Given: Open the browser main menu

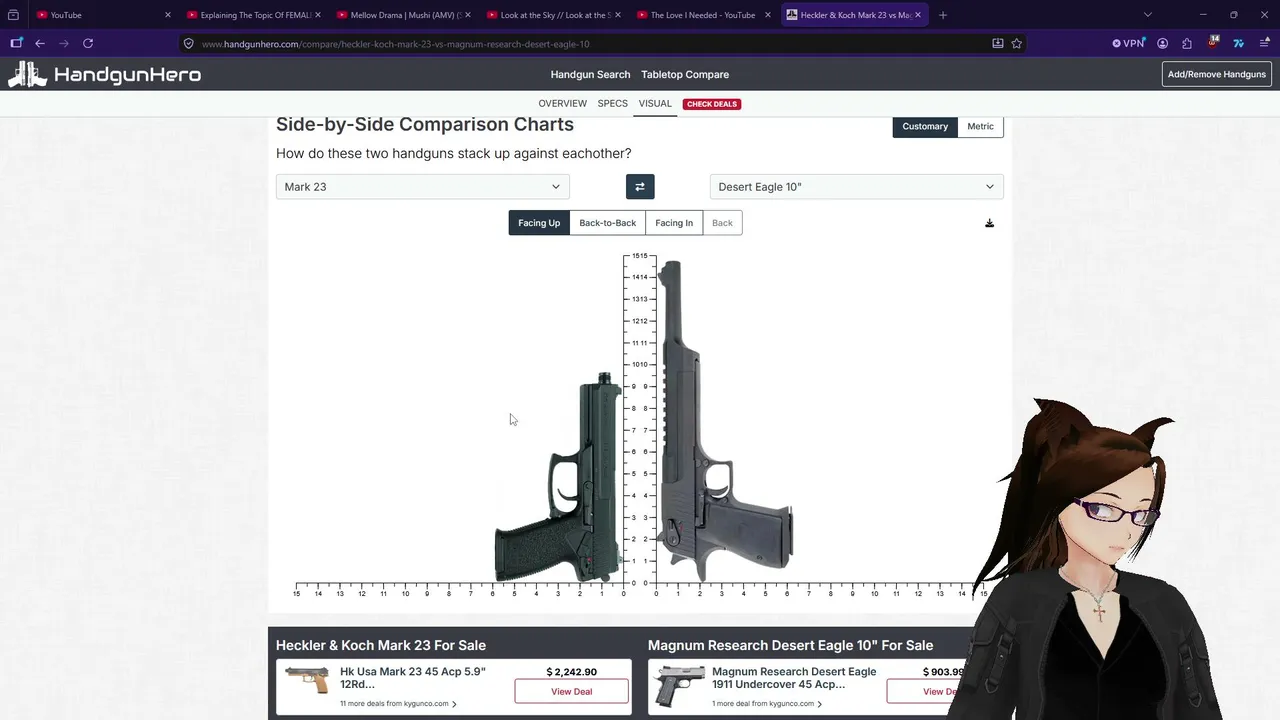Looking at the screenshot, I should coord(1264,44).
